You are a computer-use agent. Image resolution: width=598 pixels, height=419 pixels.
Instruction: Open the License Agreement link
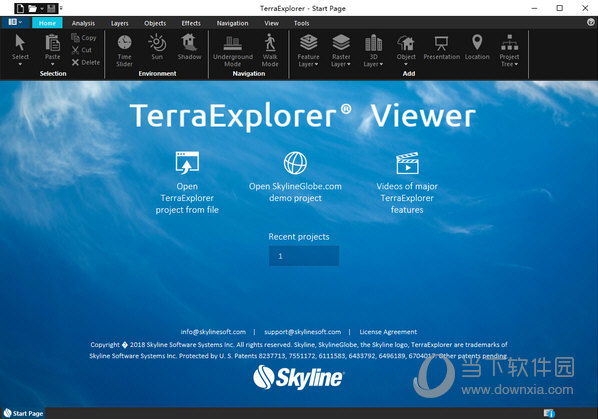(x=388, y=332)
